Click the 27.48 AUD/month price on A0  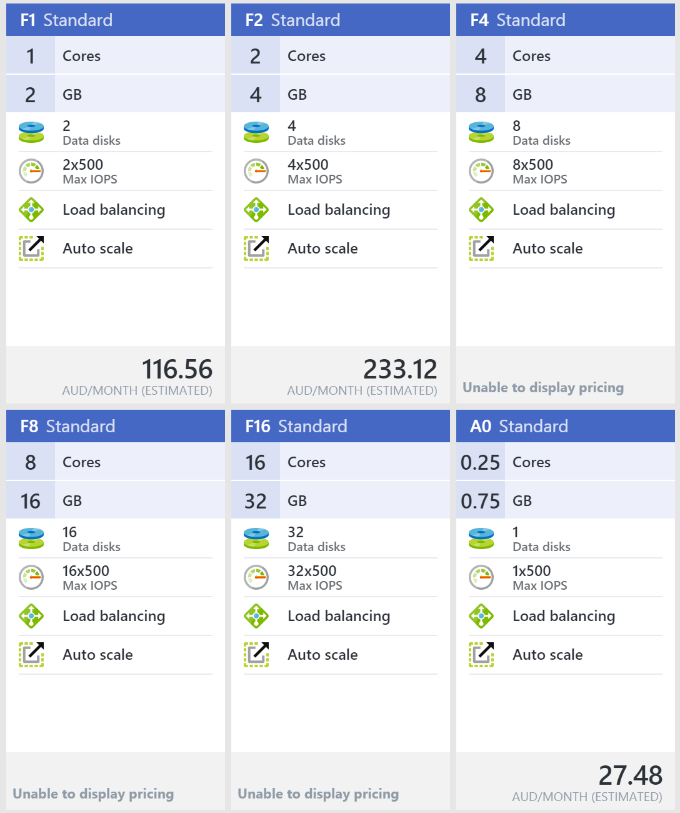point(630,776)
